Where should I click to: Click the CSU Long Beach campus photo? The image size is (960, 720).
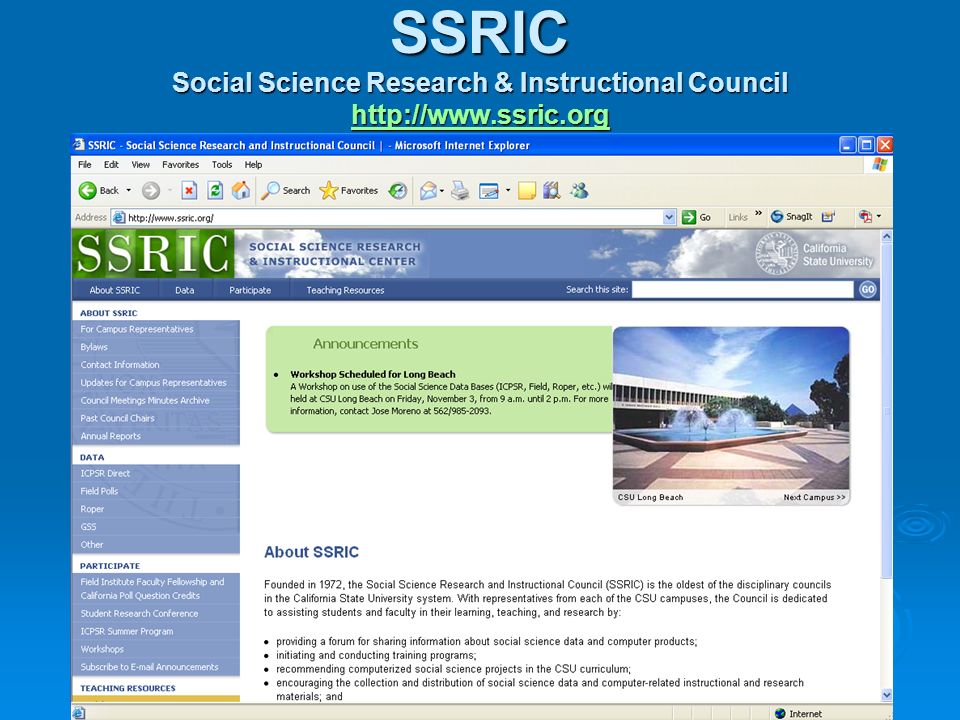click(731, 408)
